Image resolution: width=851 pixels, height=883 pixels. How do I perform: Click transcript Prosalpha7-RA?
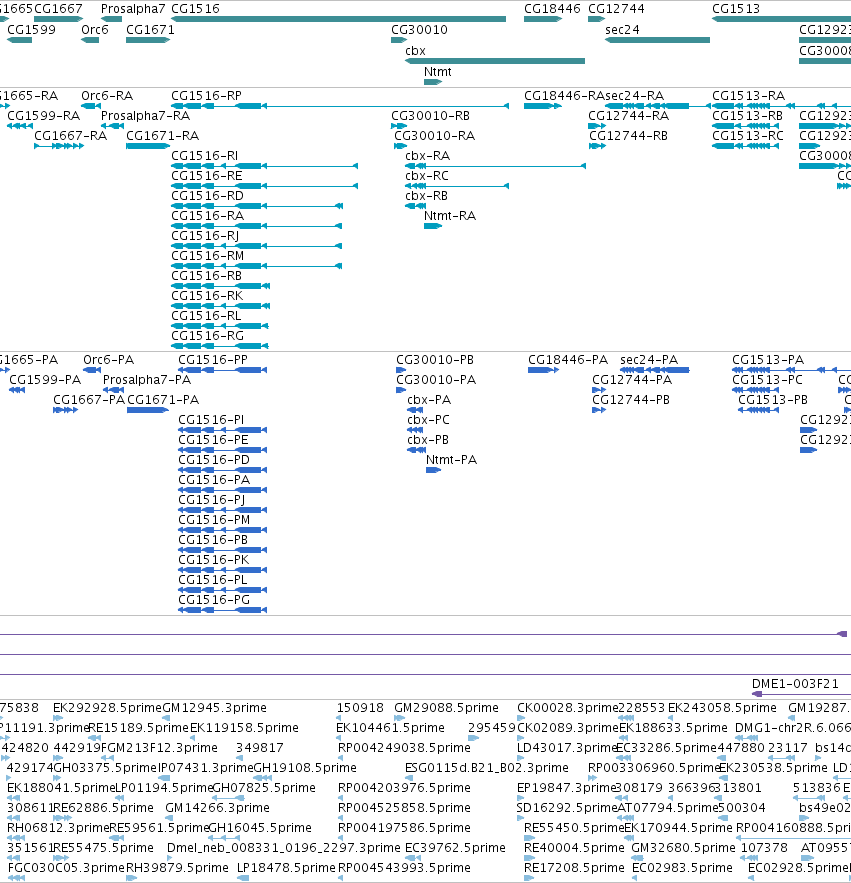click(x=145, y=115)
